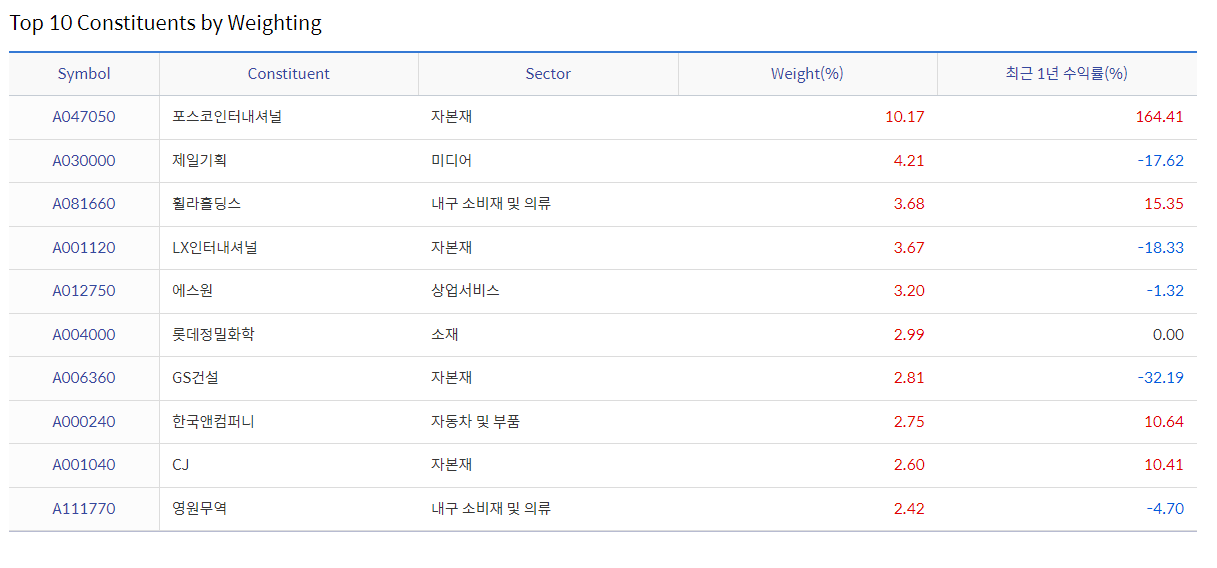Click weight value 3.20
This screenshot has height=568, width=1217.
(x=909, y=291)
